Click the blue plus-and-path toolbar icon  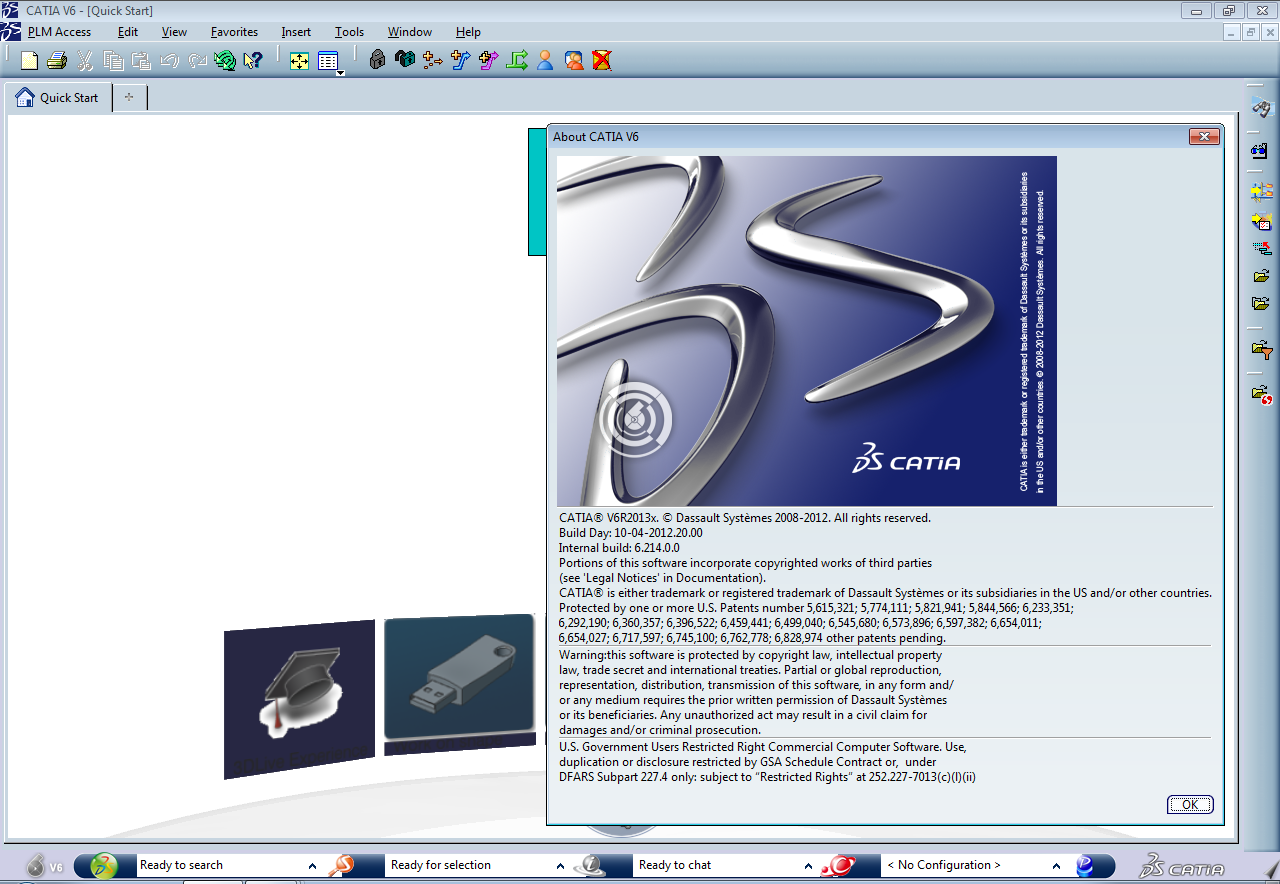[x=461, y=60]
